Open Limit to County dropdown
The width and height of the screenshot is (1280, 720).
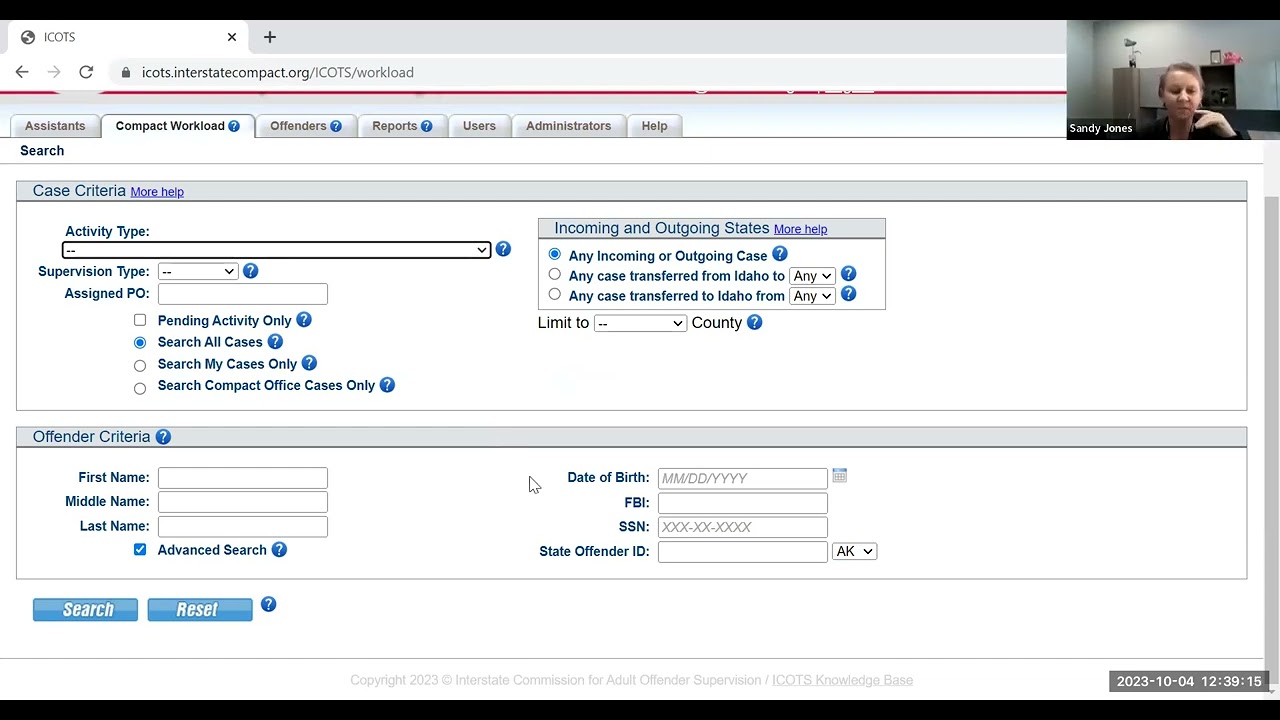coord(640,323)
